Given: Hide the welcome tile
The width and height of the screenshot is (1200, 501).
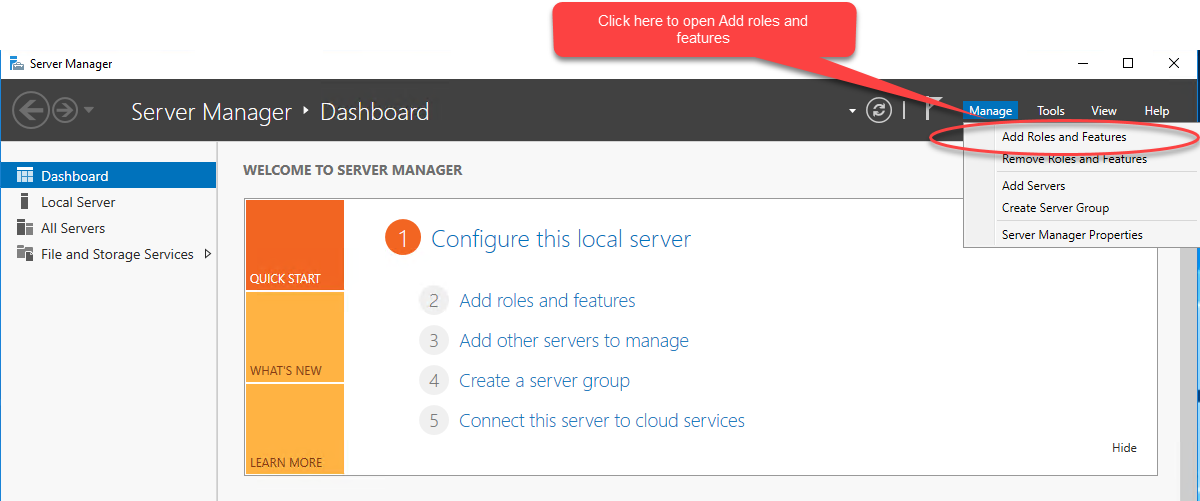Looking at the screenshot, I should point(1124,448).
